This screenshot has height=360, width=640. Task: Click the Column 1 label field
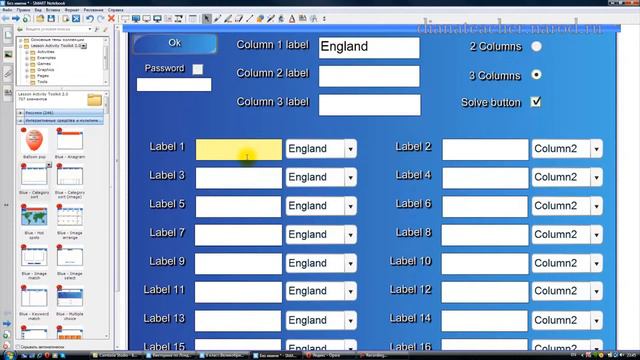[369, 47]
